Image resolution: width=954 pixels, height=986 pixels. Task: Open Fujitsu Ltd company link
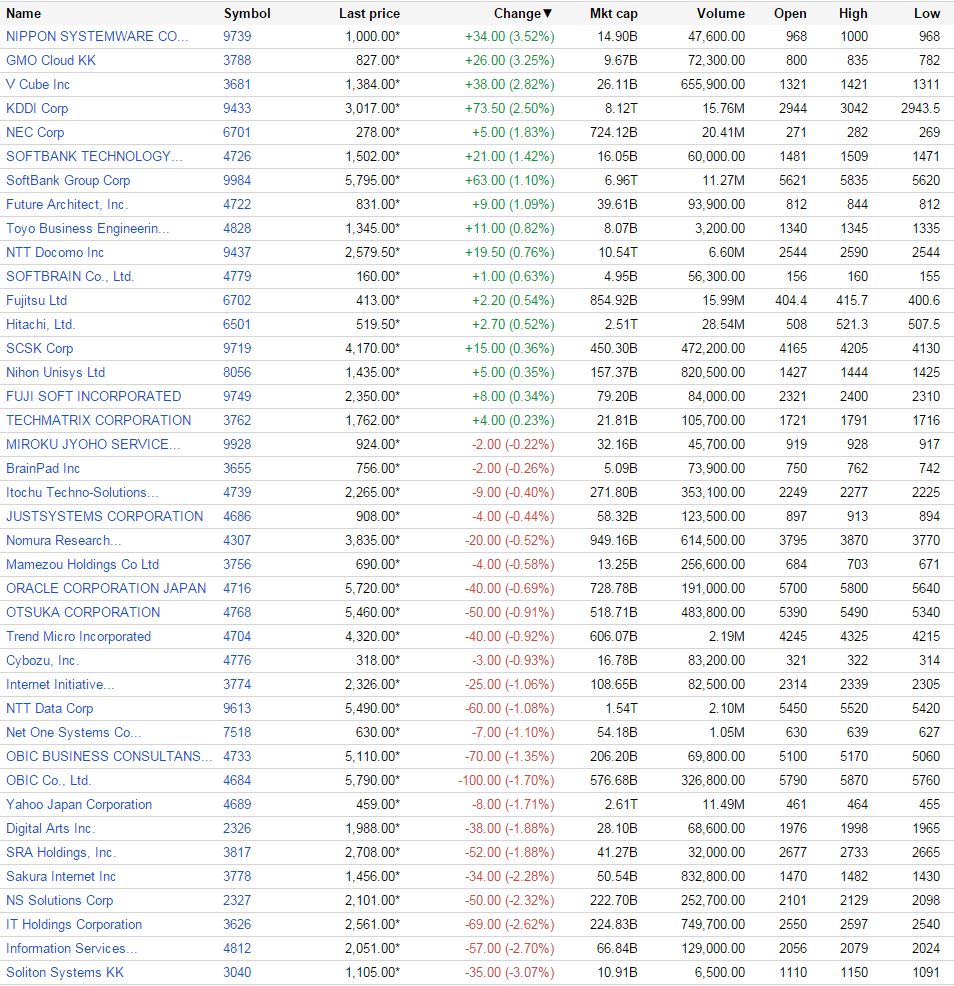(36, 301)
